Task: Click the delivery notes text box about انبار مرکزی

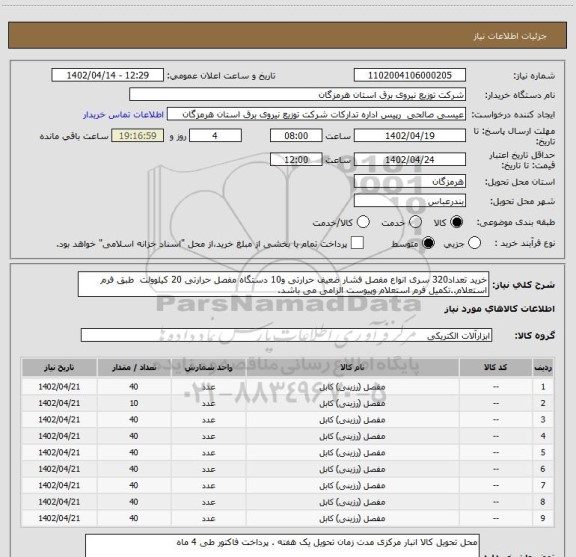Action: point(282,546)
